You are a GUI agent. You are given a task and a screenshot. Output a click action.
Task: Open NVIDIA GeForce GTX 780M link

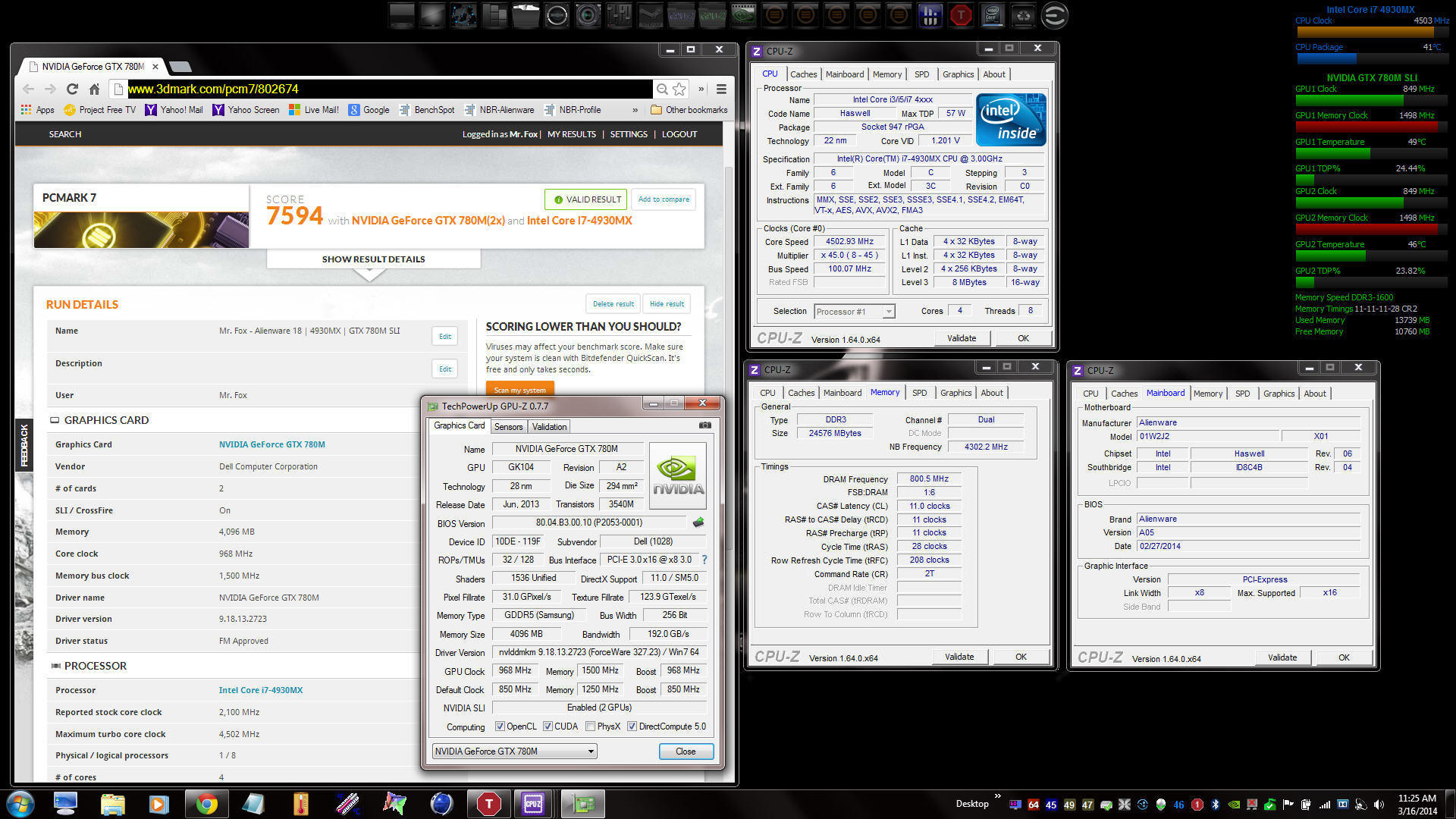(x=271, y=444)
